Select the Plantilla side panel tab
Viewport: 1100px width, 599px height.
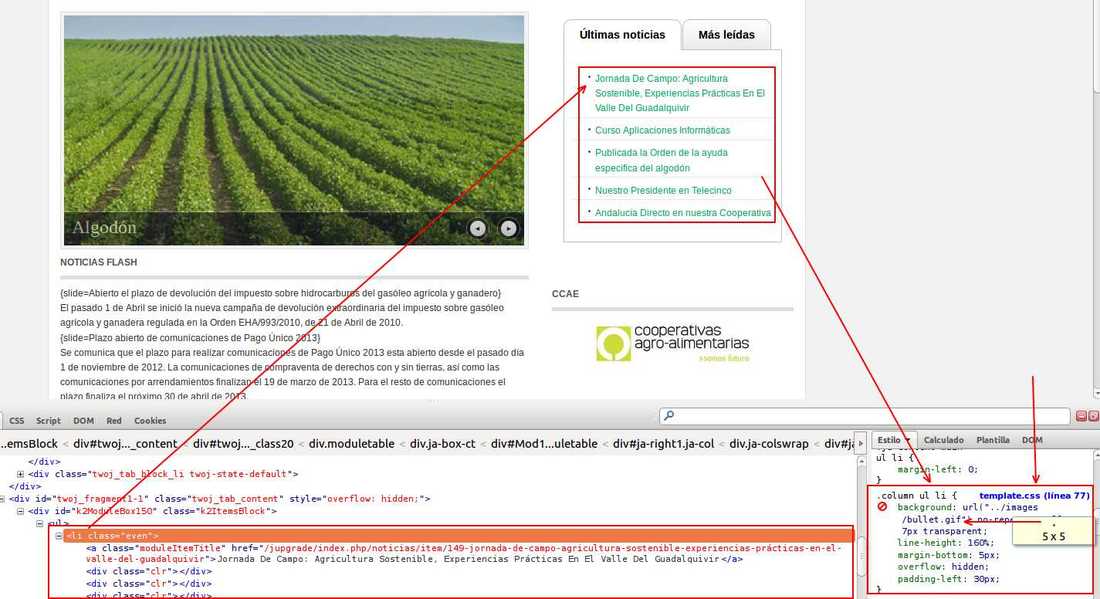click(993, 440)
